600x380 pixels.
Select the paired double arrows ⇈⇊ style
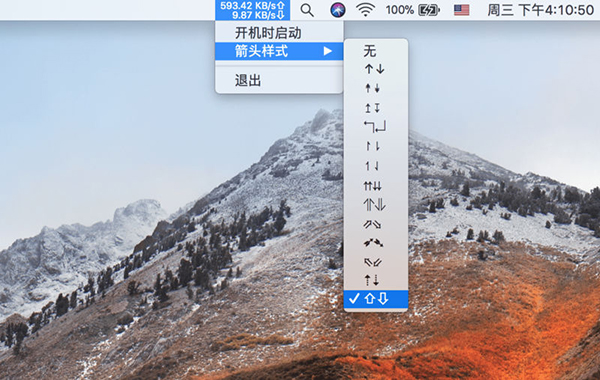(376, 186)
